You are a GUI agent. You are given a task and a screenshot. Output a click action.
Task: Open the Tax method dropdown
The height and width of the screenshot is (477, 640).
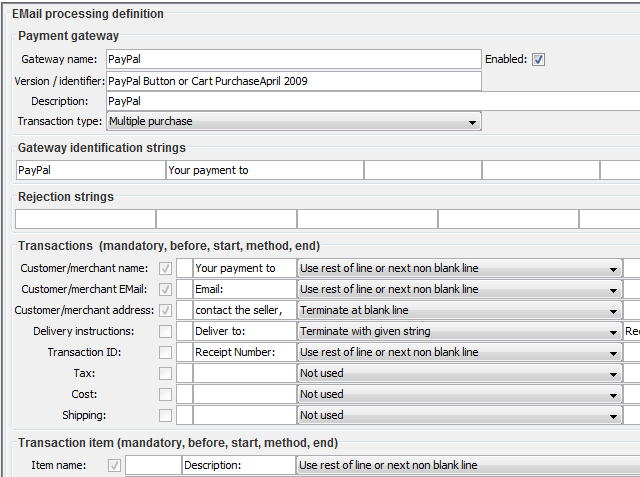point(460,373)
